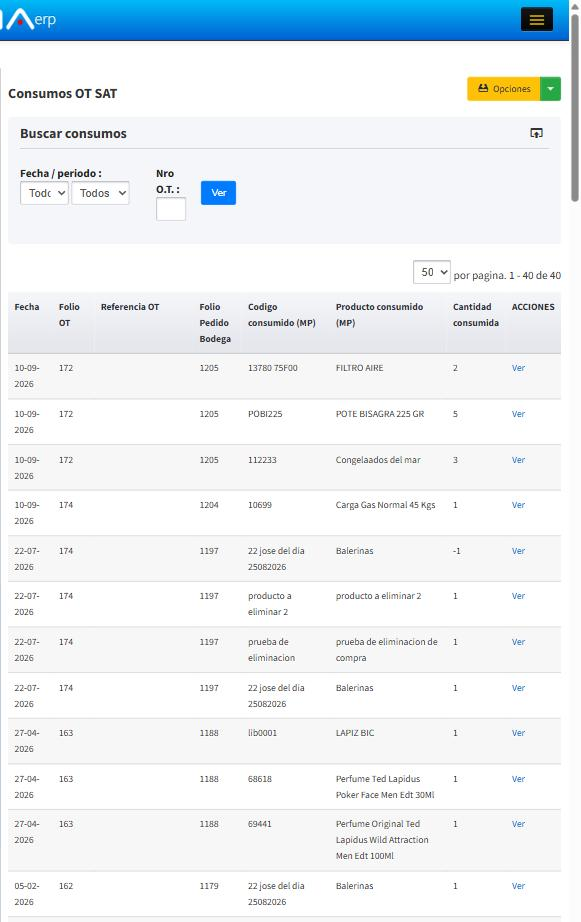The width and height of the screenshot is (581, 922).
Task: Collapse the Buscar consumos panel icon
Action: pyautogui.click(x=536, y=133)
